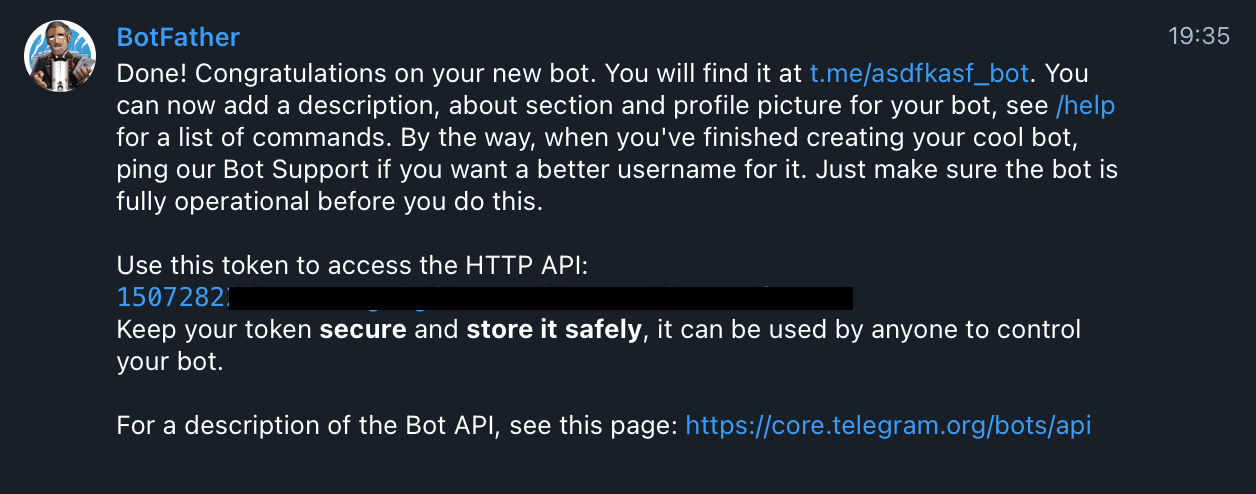Screen dimensions: 1256x494
Task: Click the "fully operational before you do this" line
Action: tap(329, 201)
